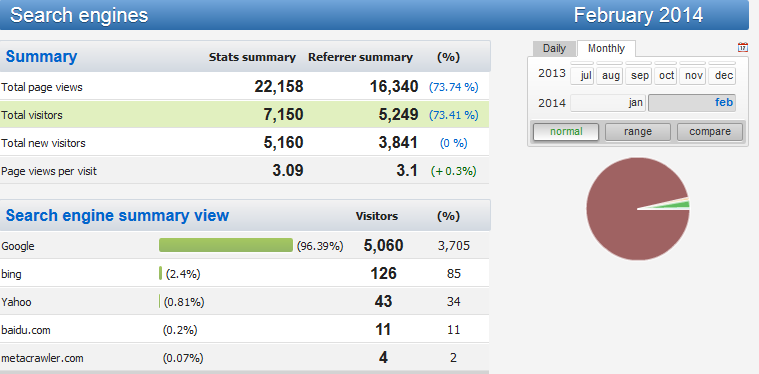Choose the range view mode
Screen dimensions: 759x374
pos(638,132)
